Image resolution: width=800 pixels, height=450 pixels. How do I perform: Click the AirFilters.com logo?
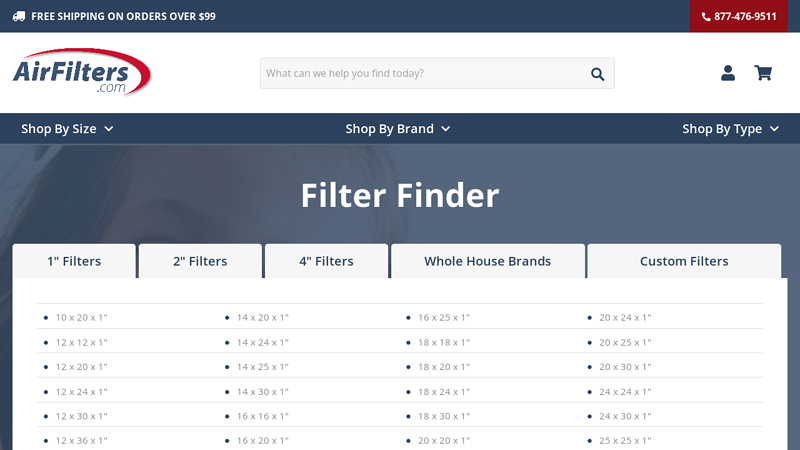[x=82, y=72]
